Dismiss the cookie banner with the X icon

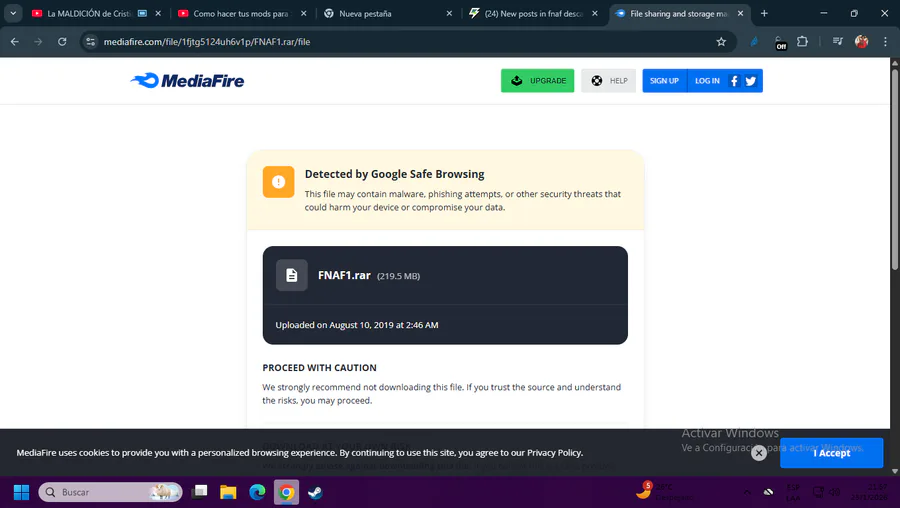click(759, 453)
